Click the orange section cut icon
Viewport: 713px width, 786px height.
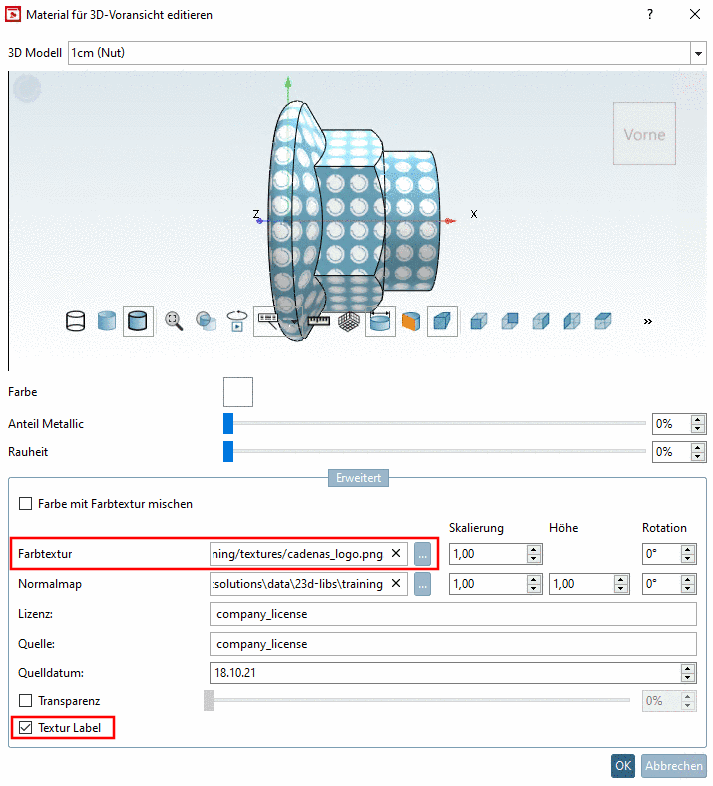click(411, 321)
